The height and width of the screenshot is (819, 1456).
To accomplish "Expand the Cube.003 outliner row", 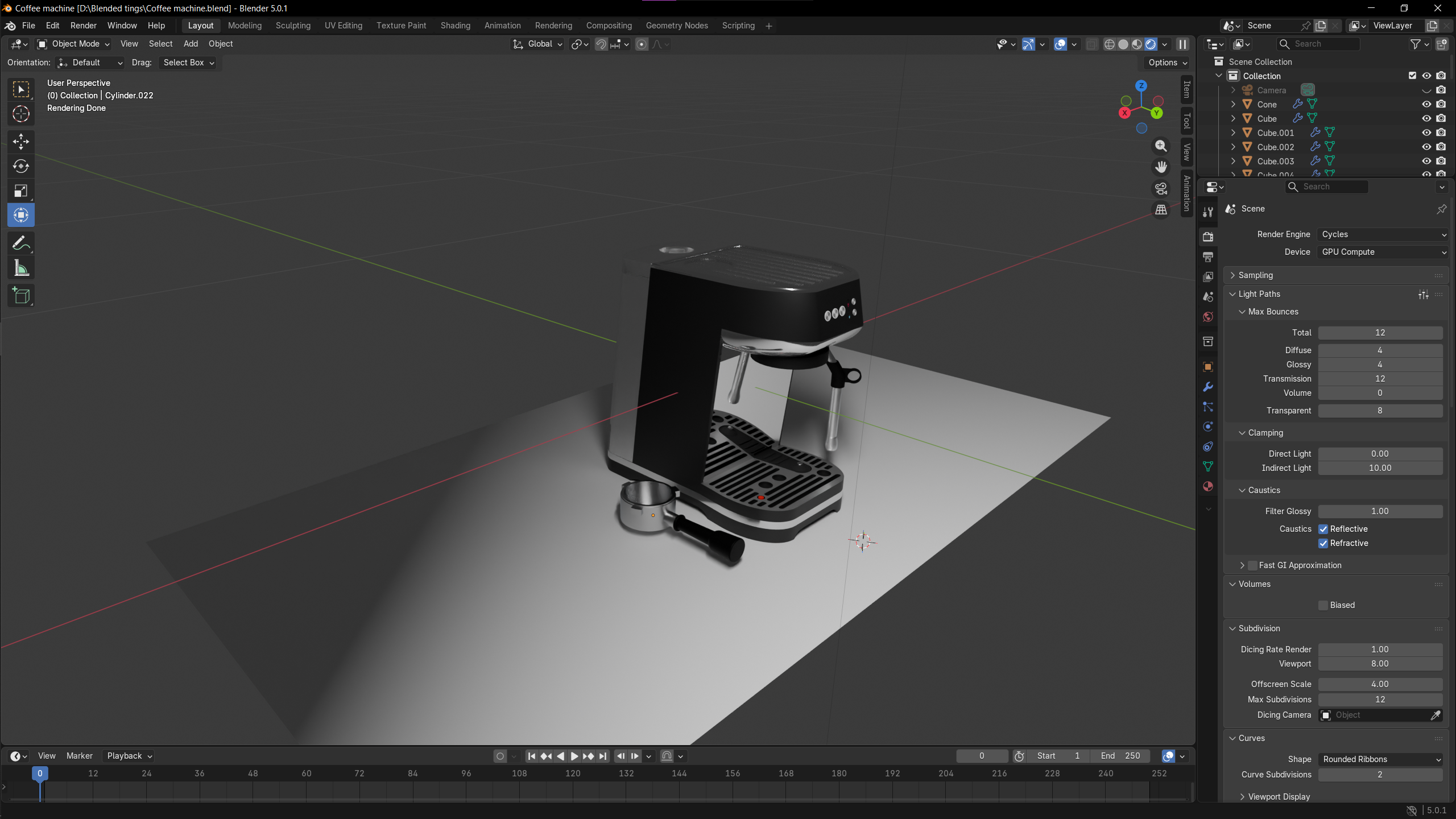I will coord(1233,162).
